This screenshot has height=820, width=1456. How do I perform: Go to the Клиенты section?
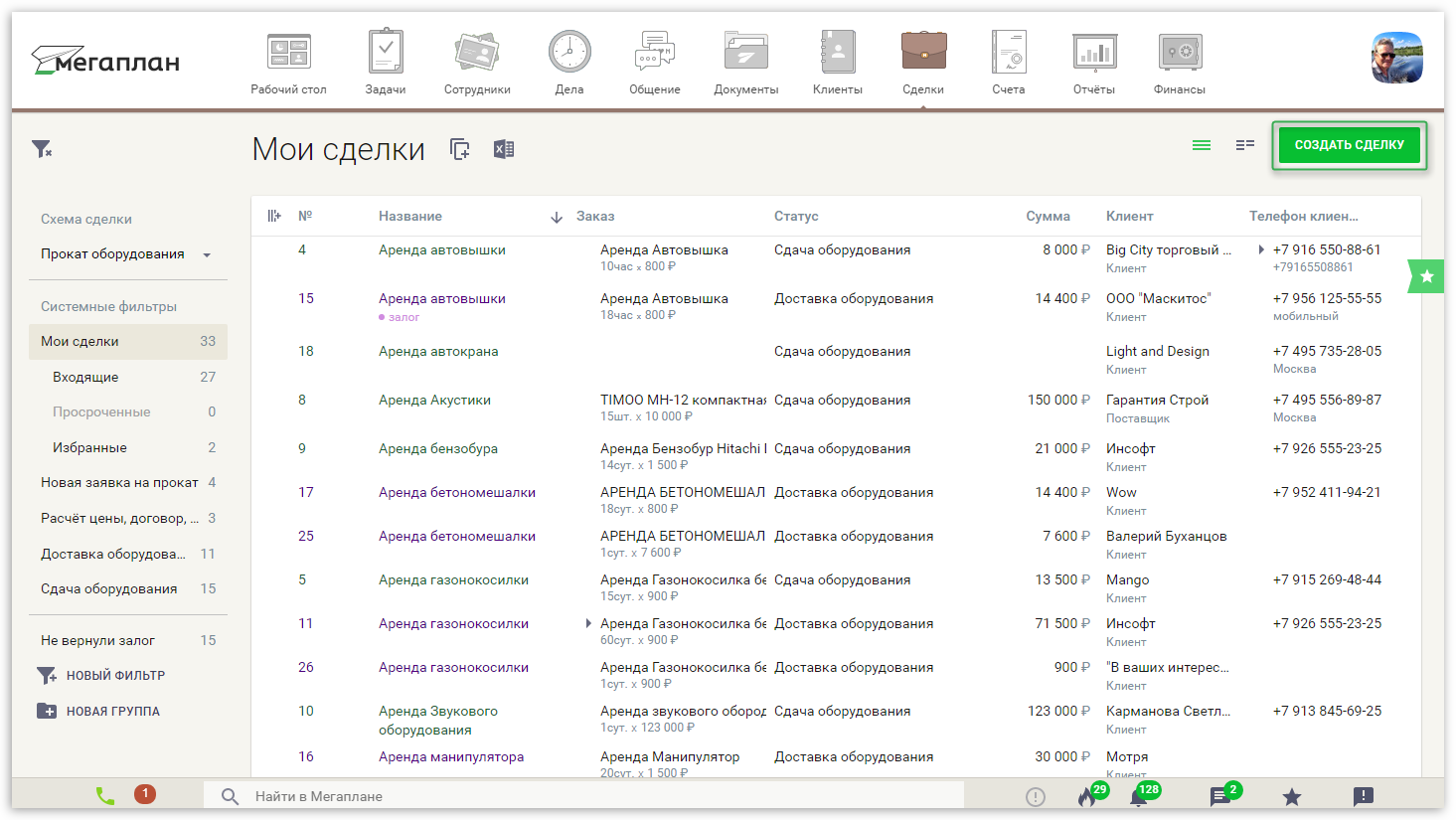838,64
